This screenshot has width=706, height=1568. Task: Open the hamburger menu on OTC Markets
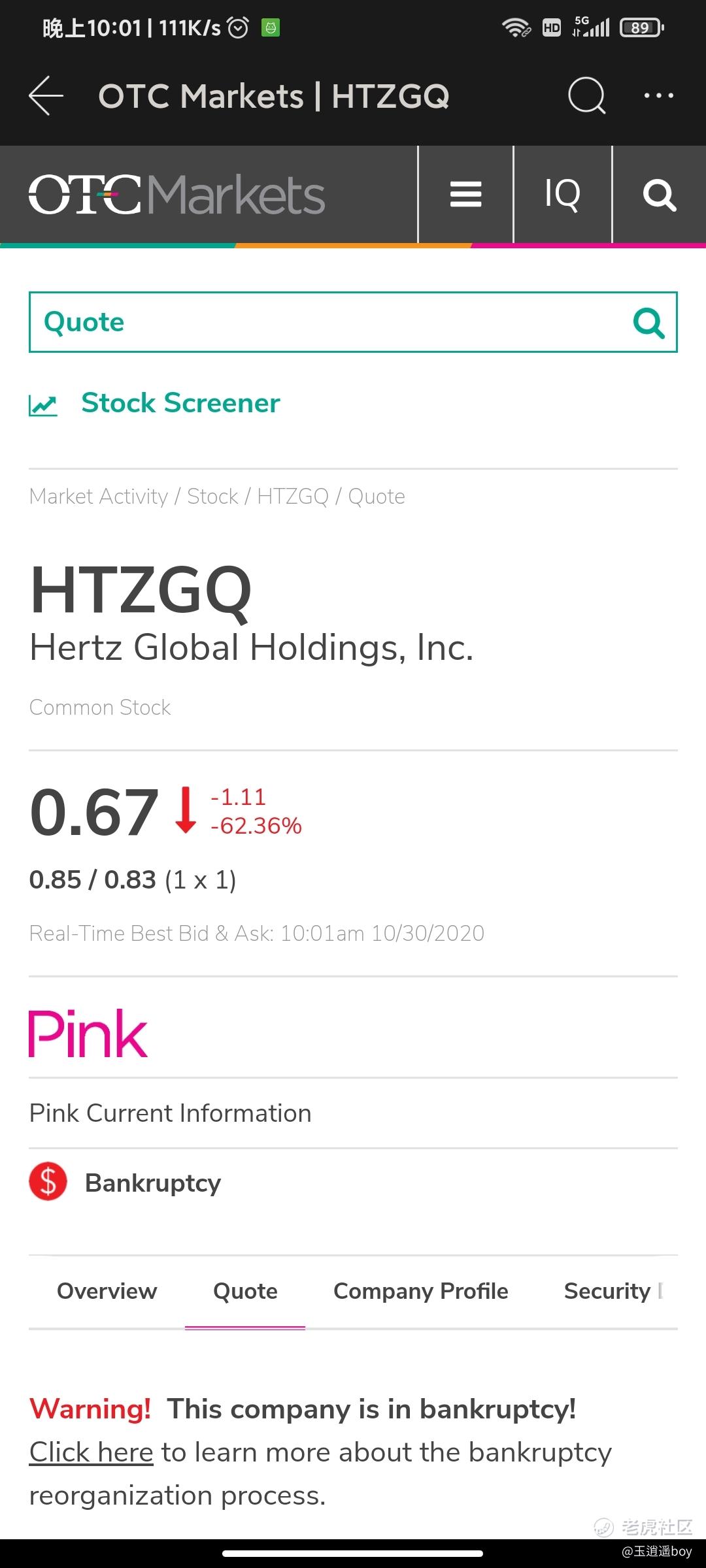(x=466, y=195)
